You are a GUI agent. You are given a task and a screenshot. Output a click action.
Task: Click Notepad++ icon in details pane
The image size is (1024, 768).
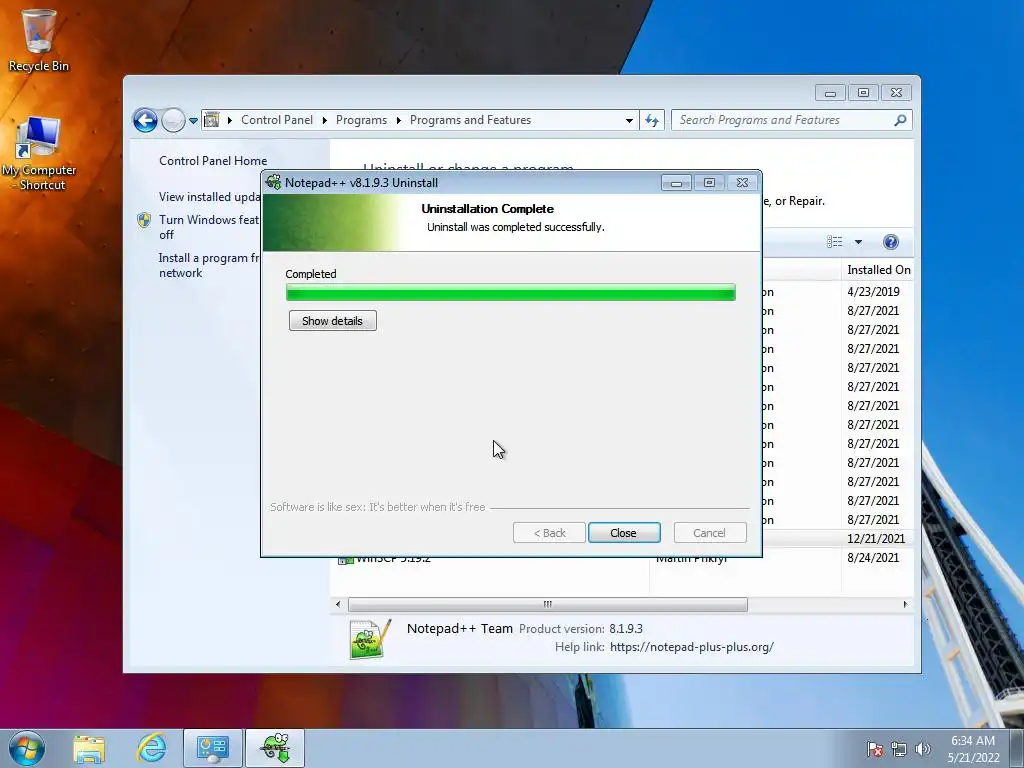(370, 639)
